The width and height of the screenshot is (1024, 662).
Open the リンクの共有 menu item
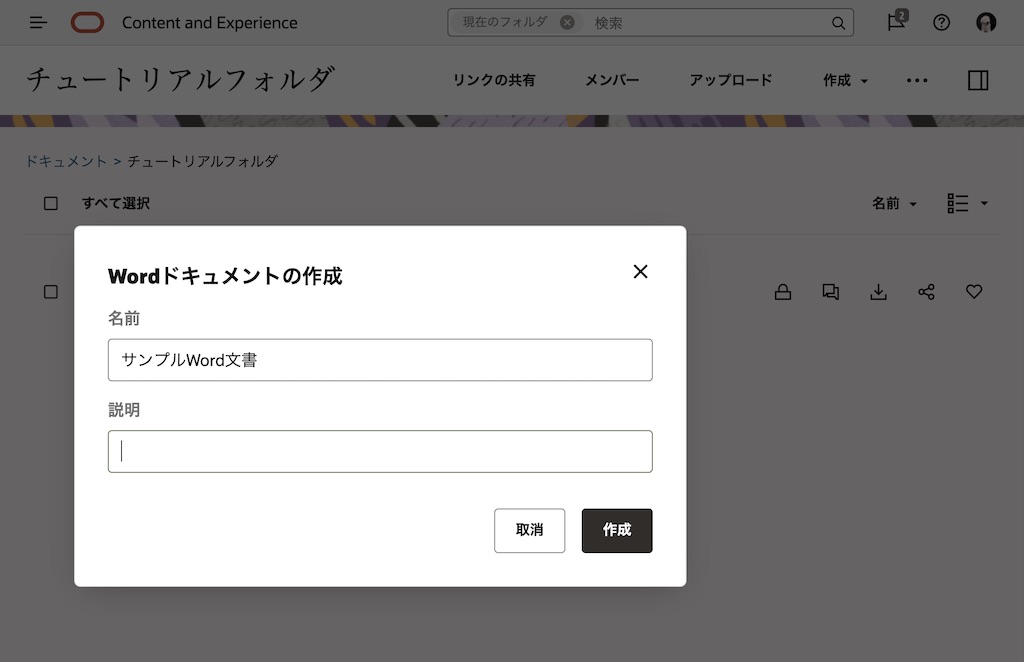495,80
